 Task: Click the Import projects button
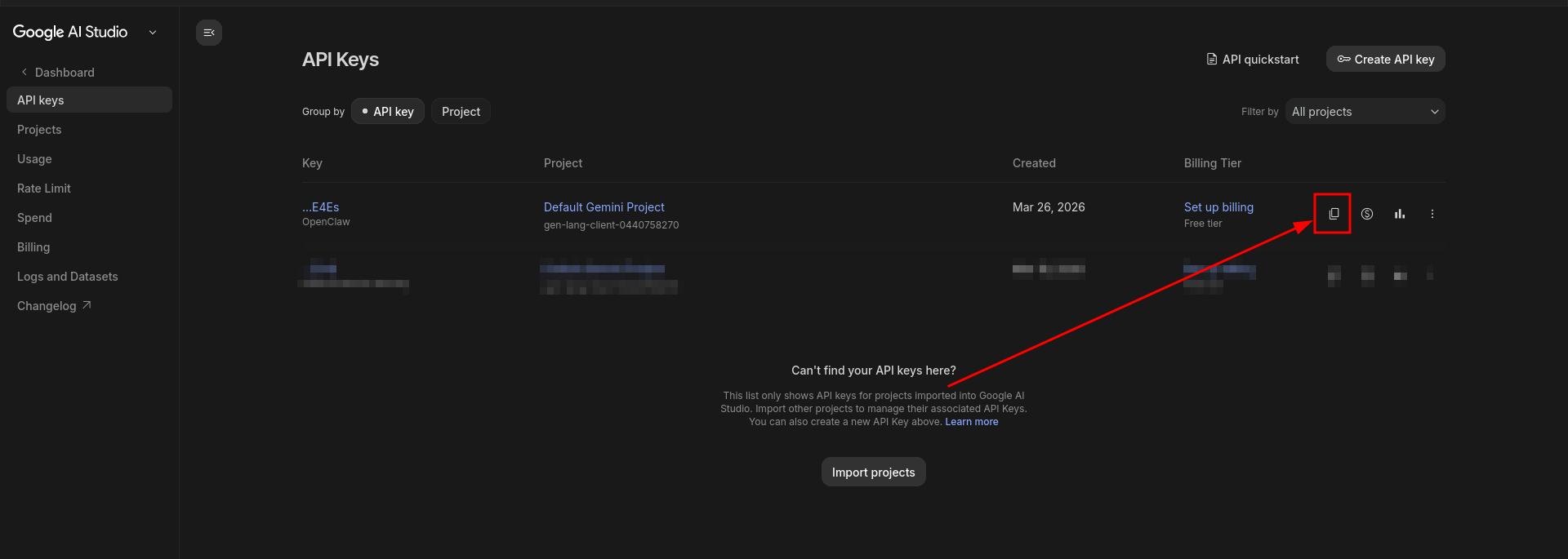click(x=873, y=472)
